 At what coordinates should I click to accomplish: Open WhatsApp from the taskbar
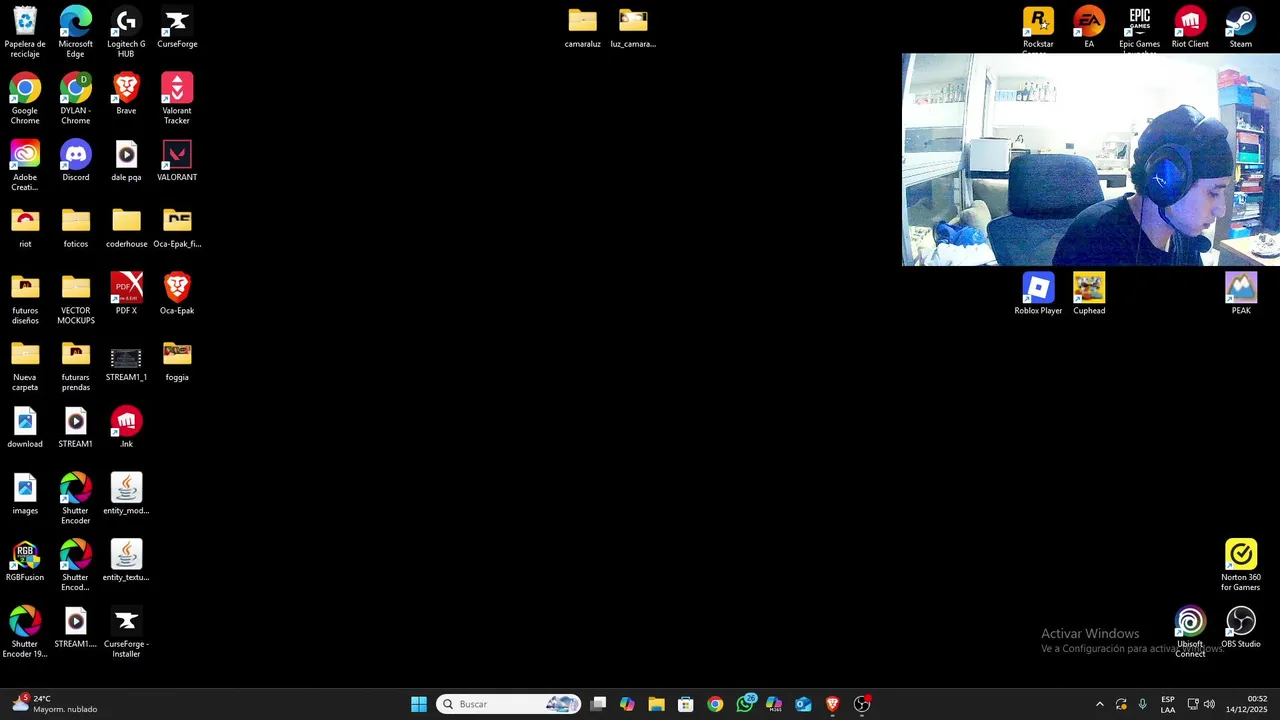click(745, 704)
